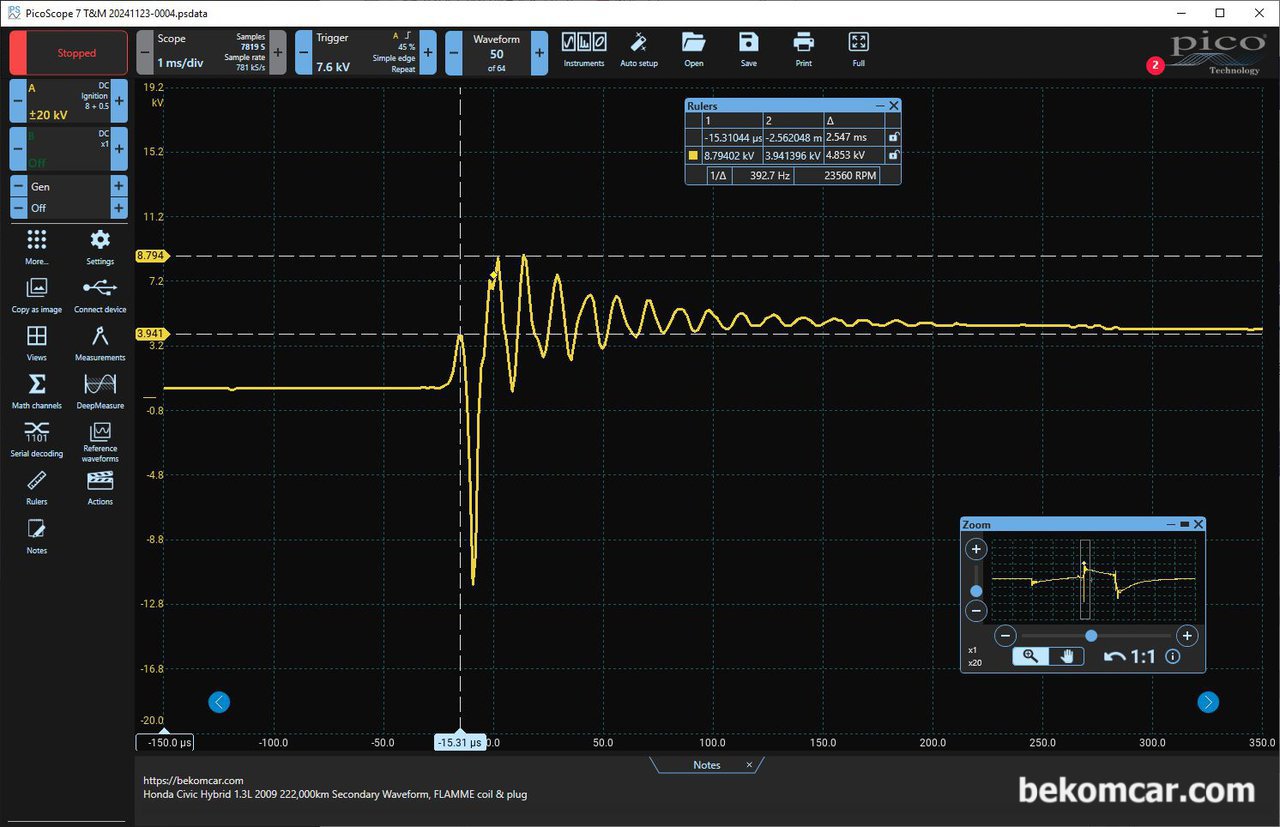Viewport: 1280px width, 827px height.
Task: Toggle the Stopped capture button
Action: tap(69, 53)
